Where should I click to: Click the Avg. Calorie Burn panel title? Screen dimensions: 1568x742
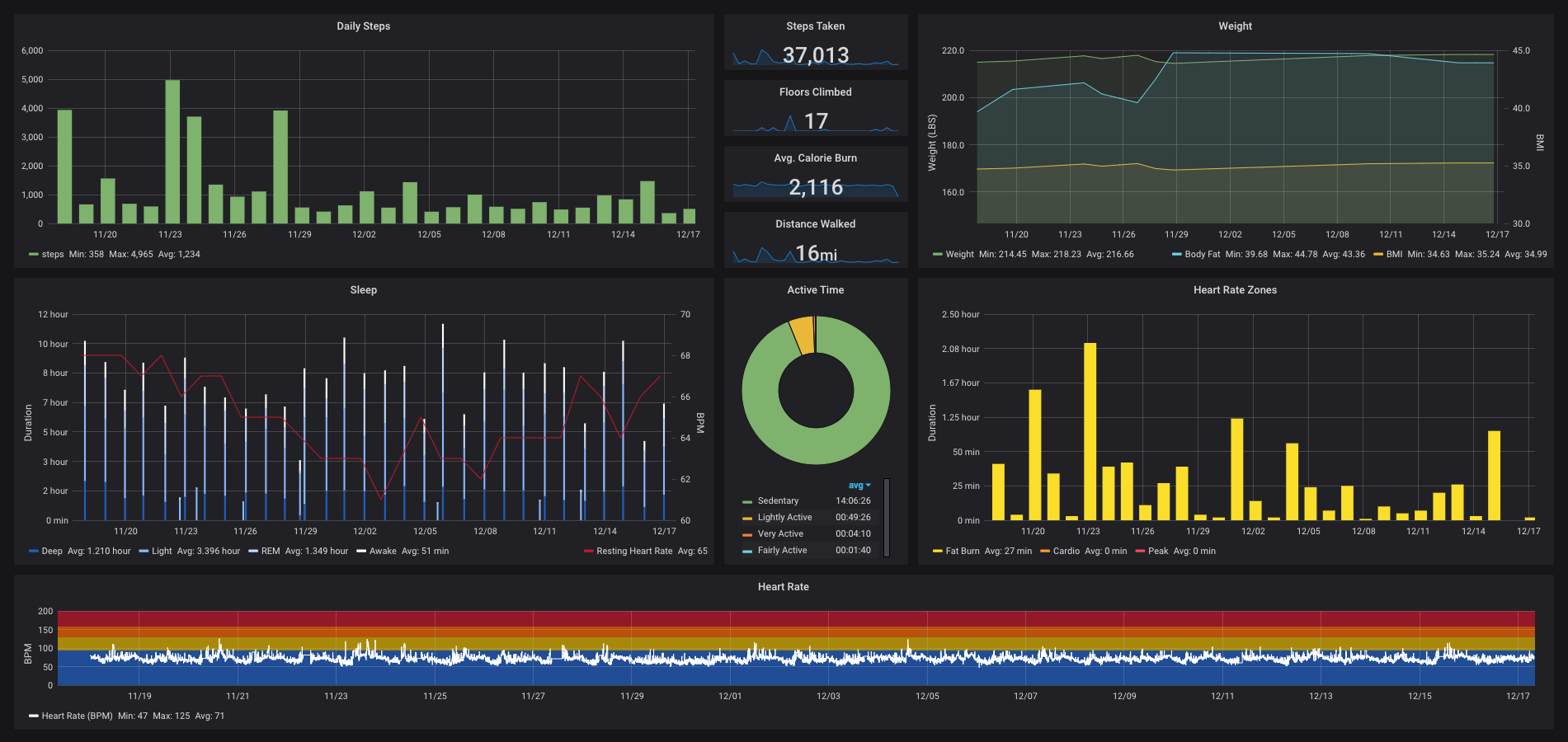(815, 158)
